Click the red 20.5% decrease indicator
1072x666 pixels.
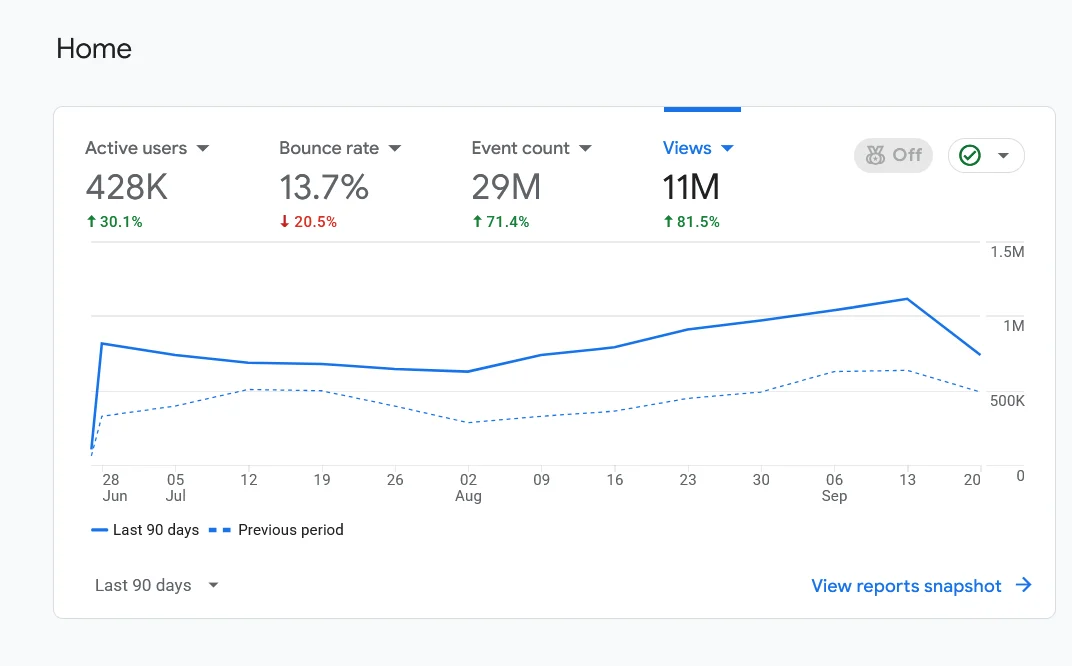(x=308, y=222)
